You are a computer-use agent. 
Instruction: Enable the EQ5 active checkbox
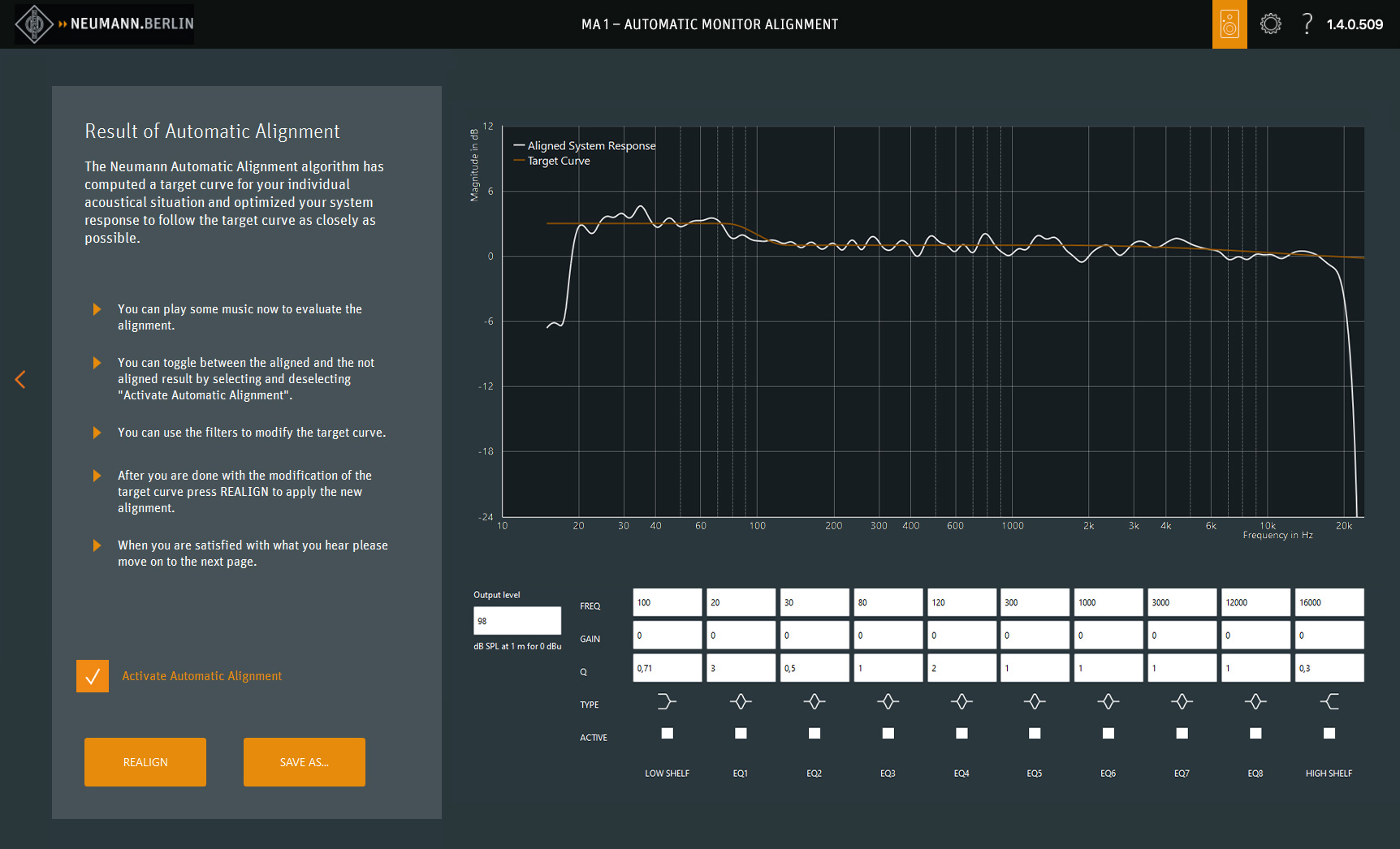[x=1035, y=734]
